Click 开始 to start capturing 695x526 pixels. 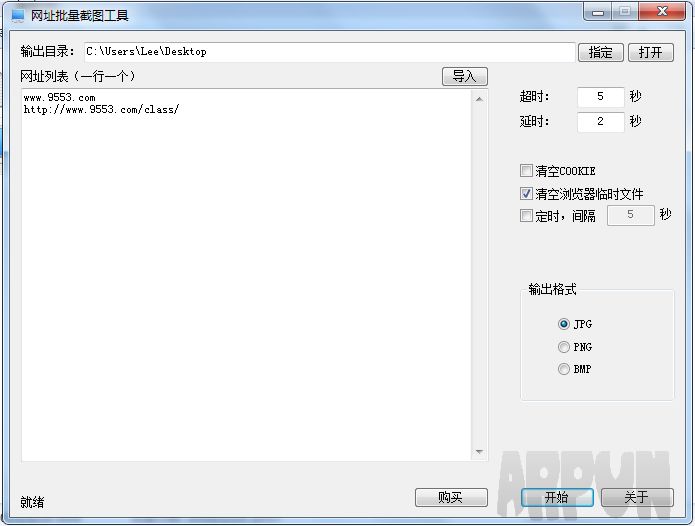click(557, 498)
